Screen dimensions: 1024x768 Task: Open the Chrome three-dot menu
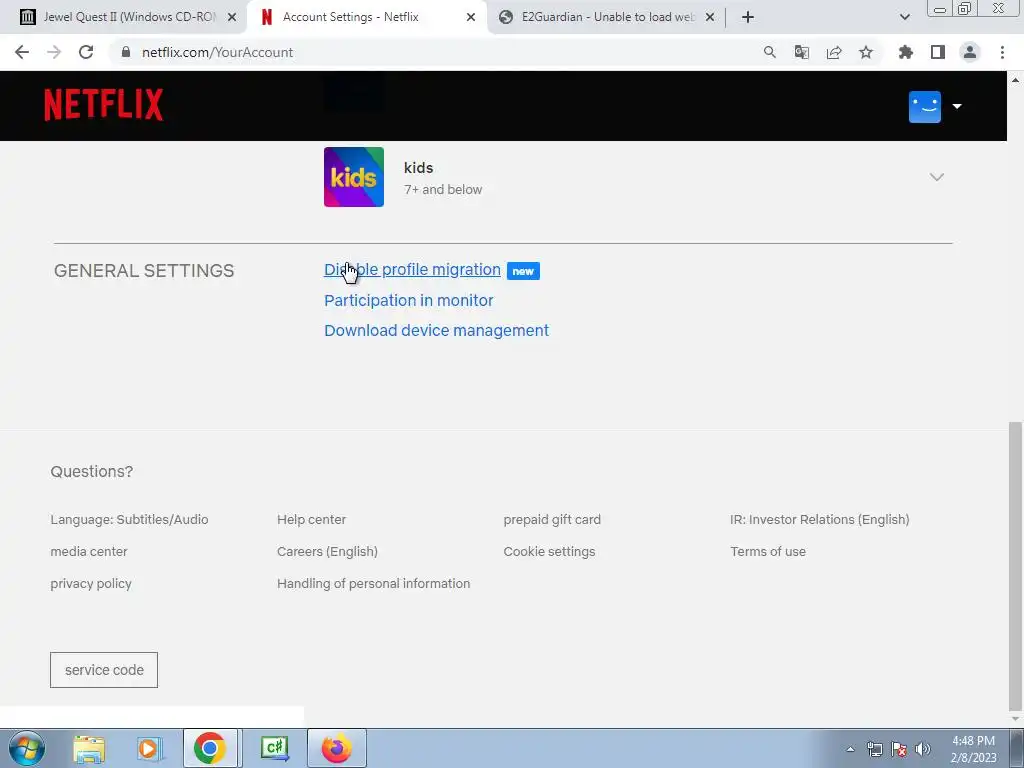tap(1002, 52)
